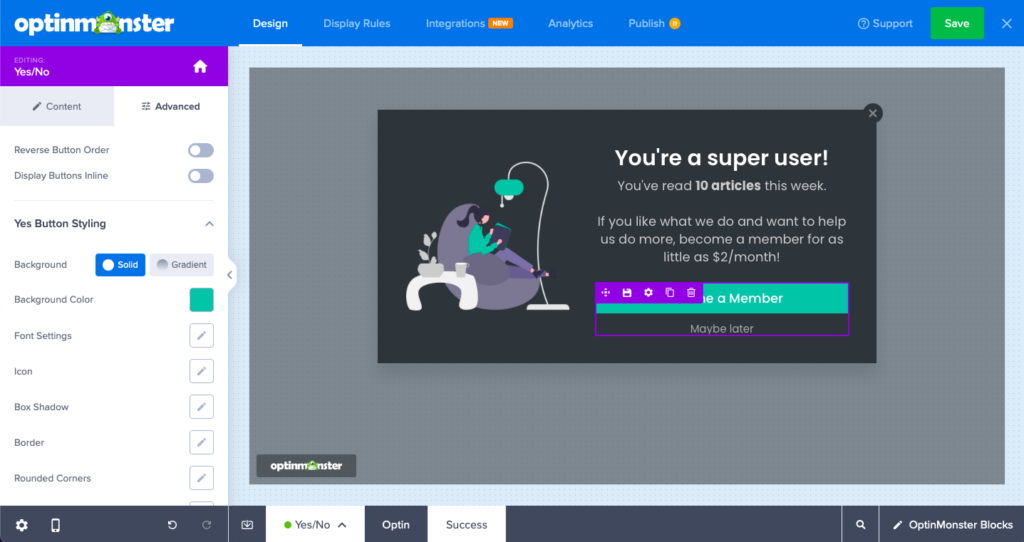Select the You're a super user! heading
Screen dimensions: 1024x542
point(721,158)
